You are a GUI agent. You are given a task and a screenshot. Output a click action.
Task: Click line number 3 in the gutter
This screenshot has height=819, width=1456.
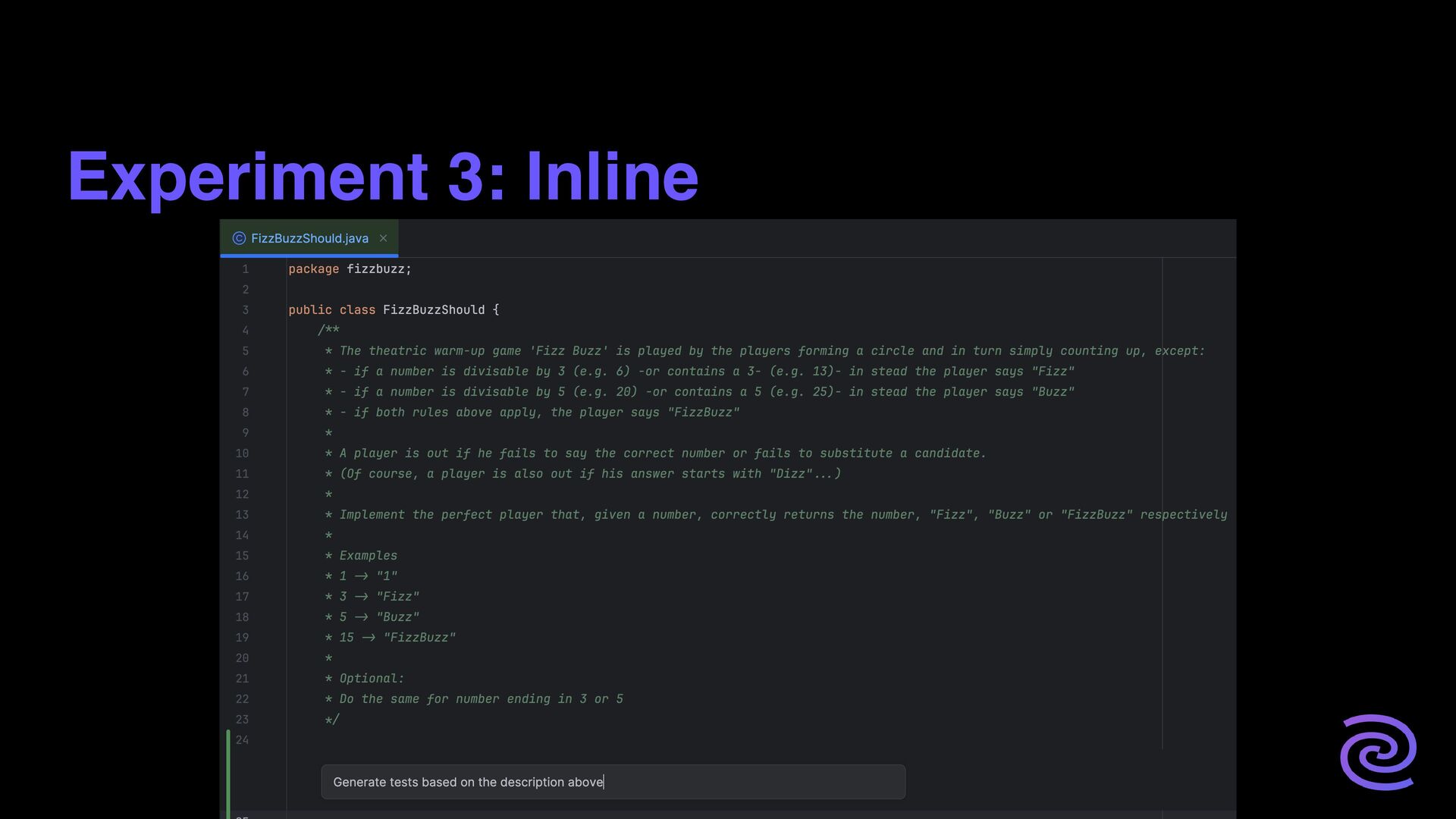245,310
